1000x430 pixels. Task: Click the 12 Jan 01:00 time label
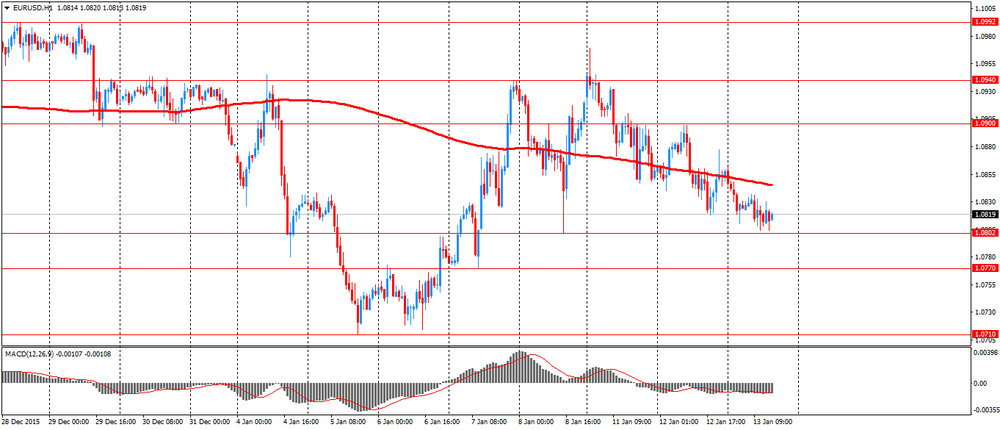tap(679, 422)
